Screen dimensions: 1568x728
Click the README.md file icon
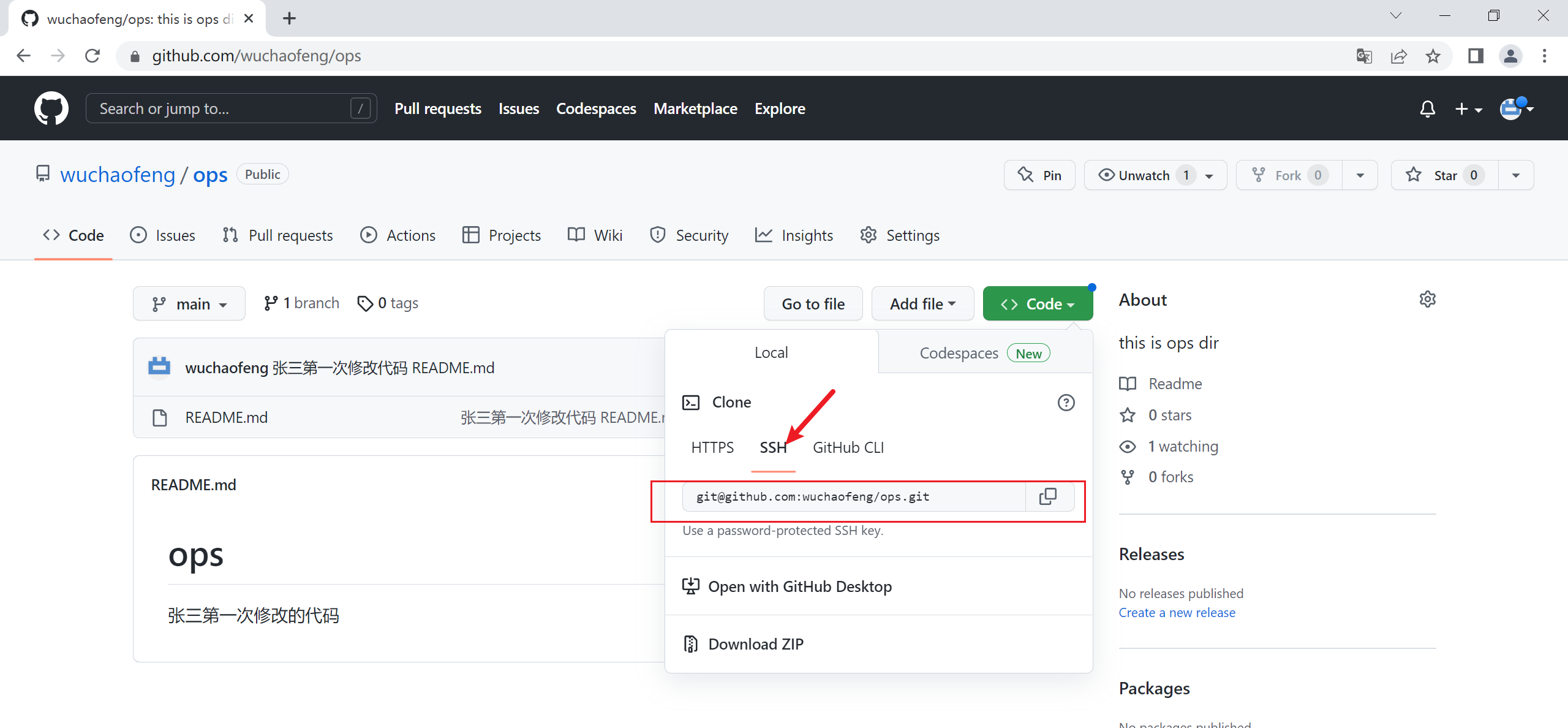coord(160,417)
